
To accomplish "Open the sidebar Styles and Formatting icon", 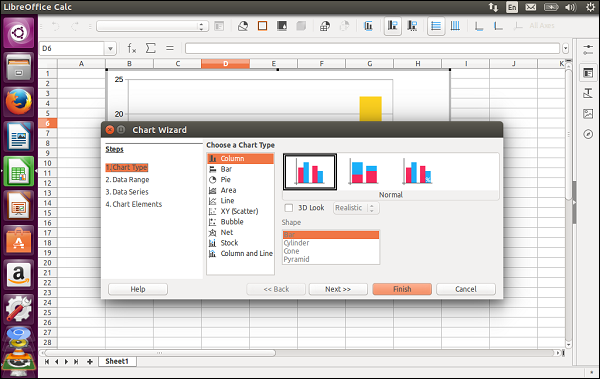I will point(588,93).
